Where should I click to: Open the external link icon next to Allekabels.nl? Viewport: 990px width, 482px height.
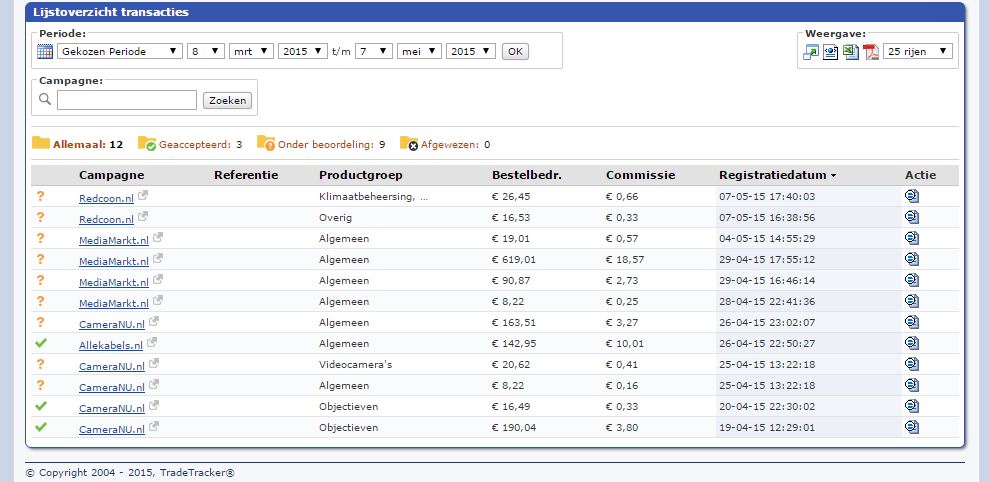tap(152, 342)
